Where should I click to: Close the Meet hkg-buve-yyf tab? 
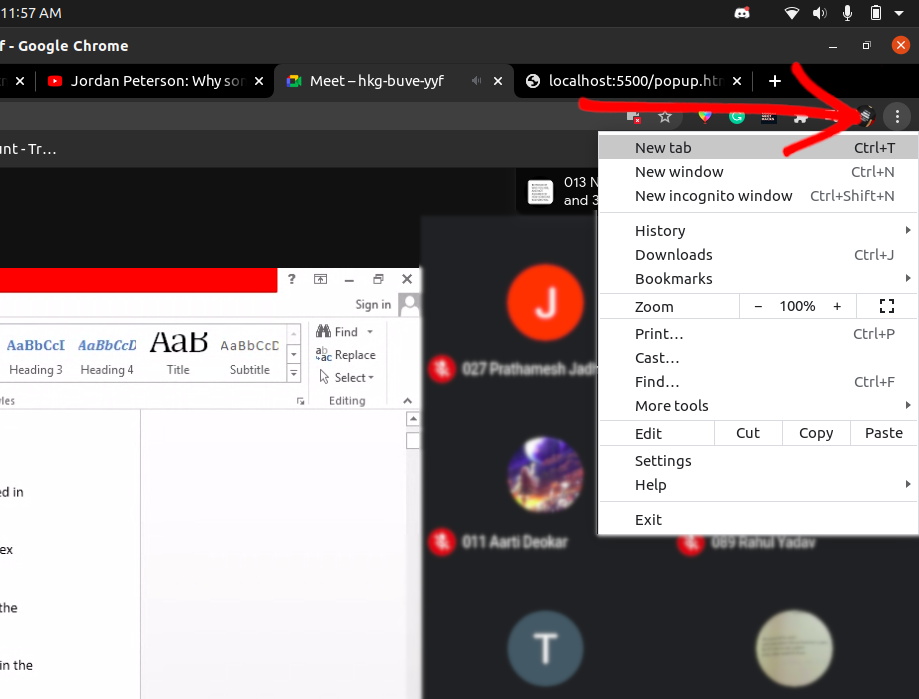click(x=498, y=81)
